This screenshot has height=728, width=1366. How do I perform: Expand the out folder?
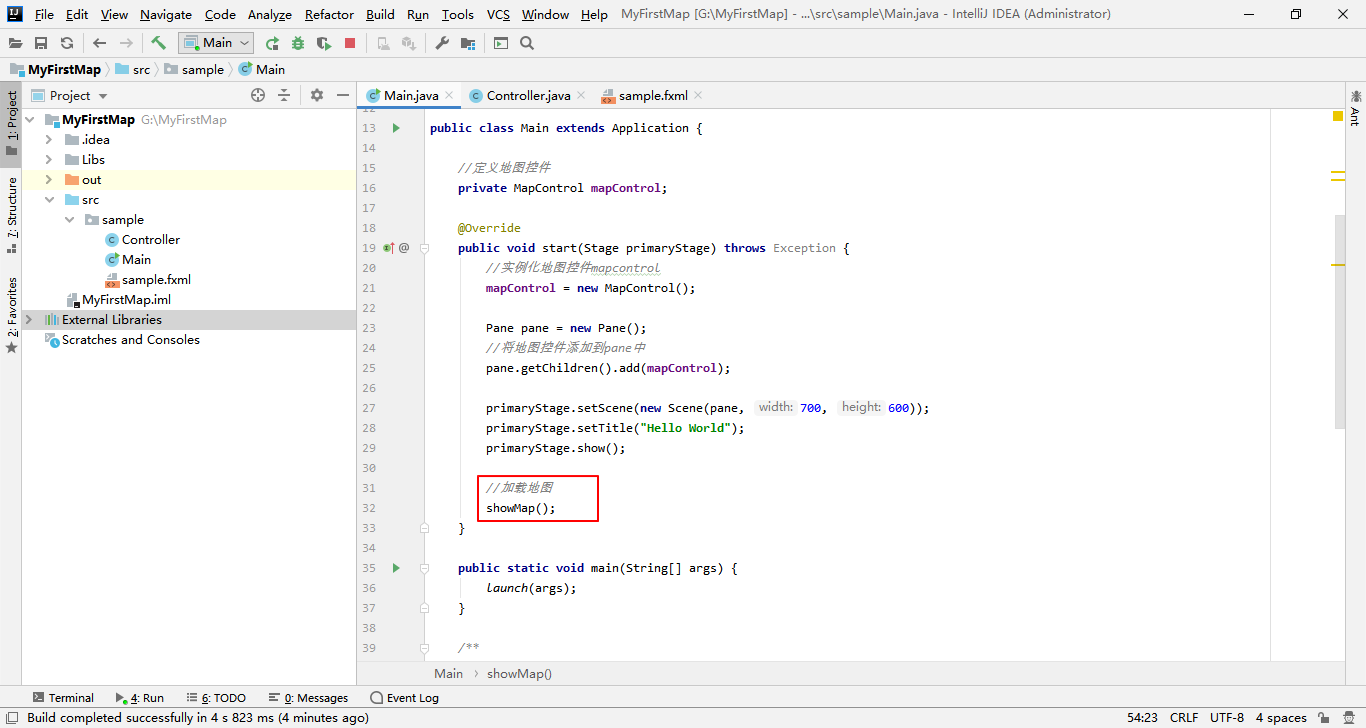[x=49, y=180]
